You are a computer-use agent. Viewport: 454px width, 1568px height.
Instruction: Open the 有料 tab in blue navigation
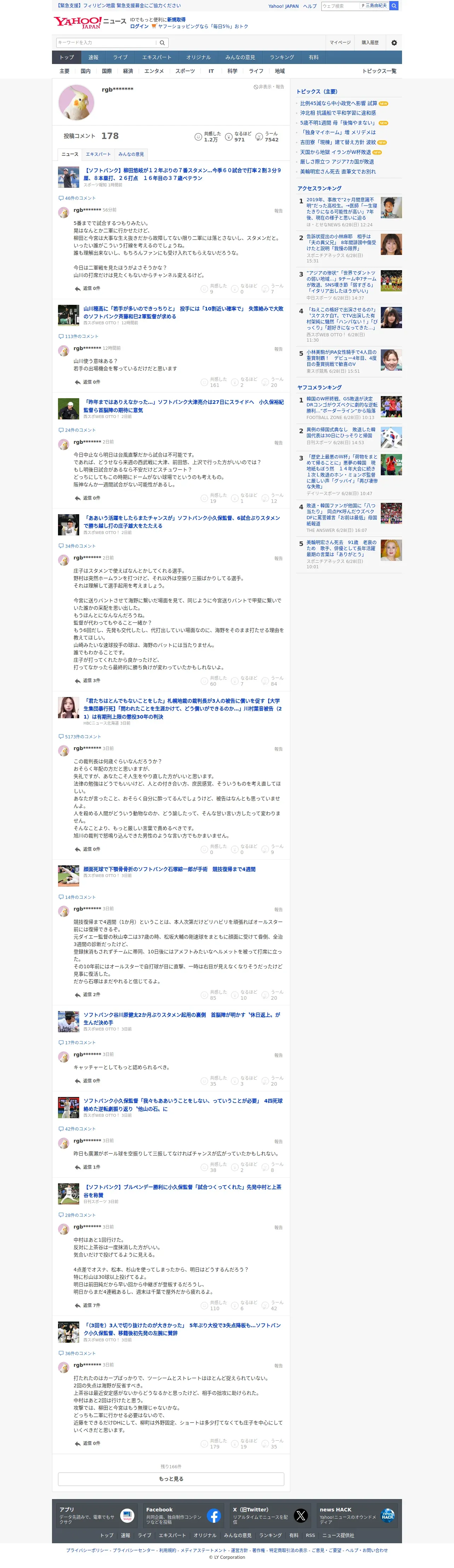pos(313,57)
